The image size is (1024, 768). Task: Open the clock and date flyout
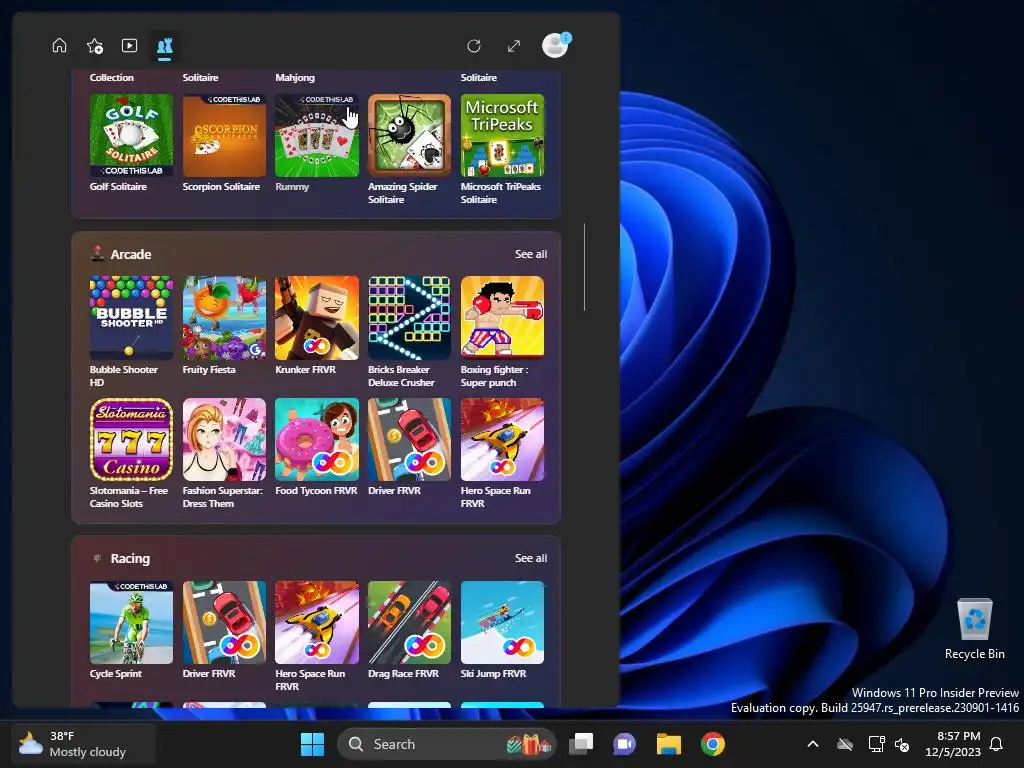(x=953, y=744)
